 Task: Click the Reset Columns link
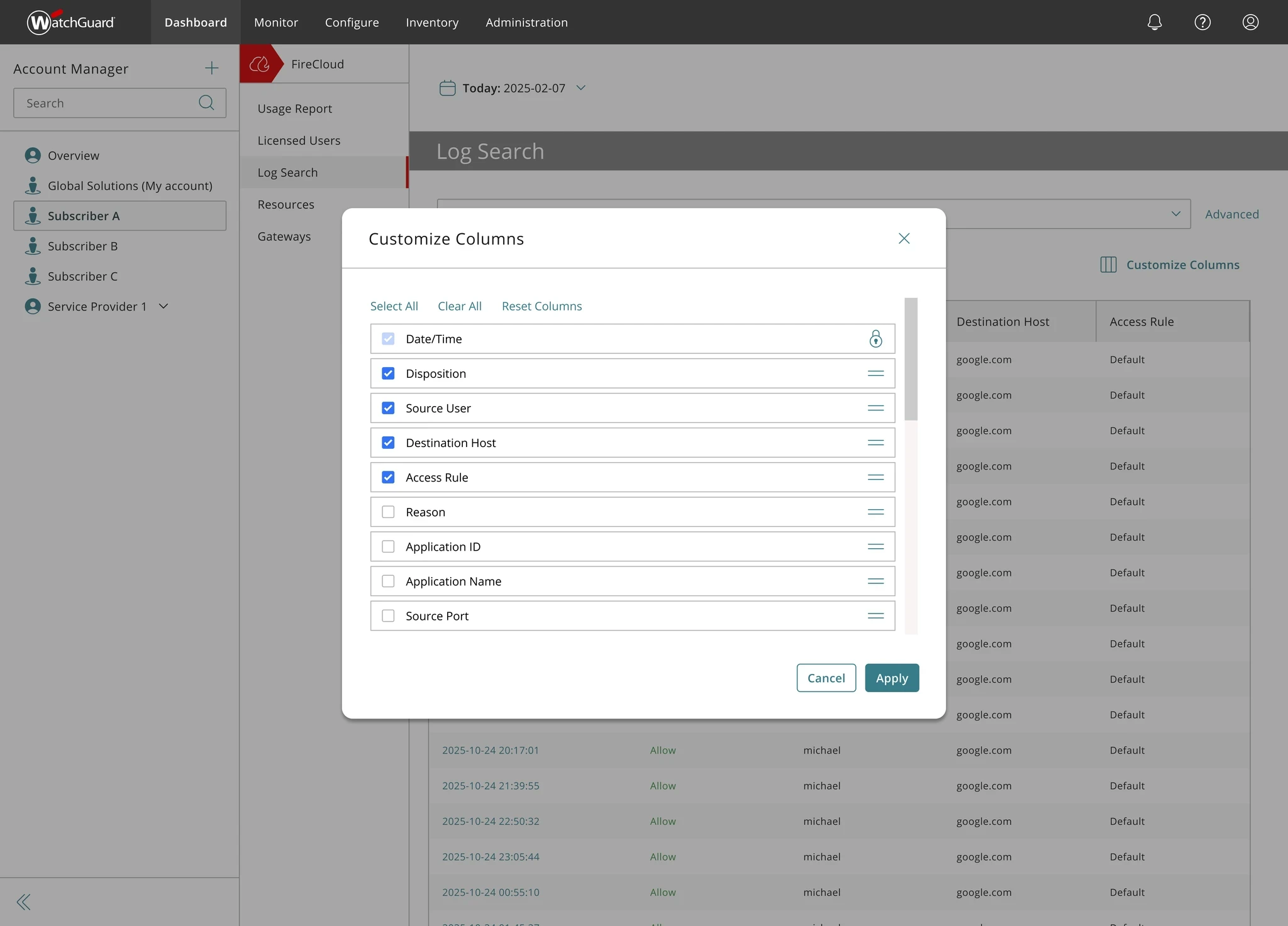541,306
